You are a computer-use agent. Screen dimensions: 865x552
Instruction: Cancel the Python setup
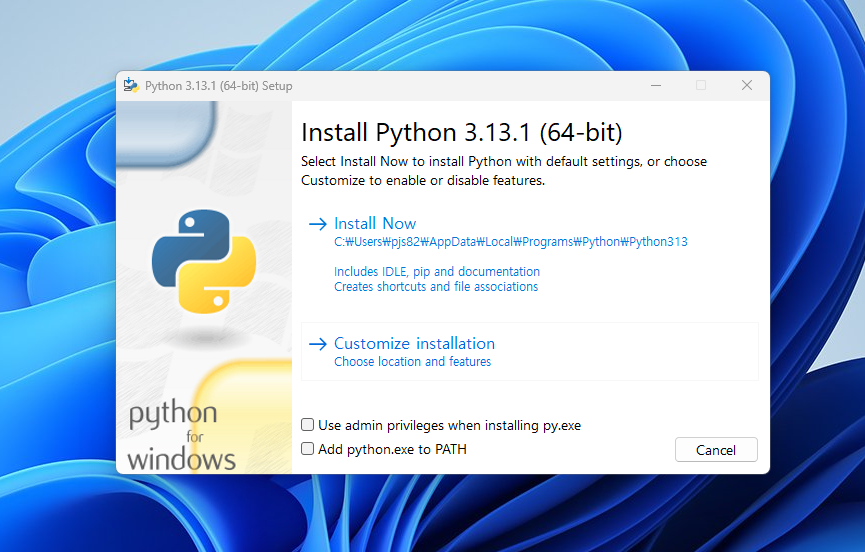click(716, 450)
